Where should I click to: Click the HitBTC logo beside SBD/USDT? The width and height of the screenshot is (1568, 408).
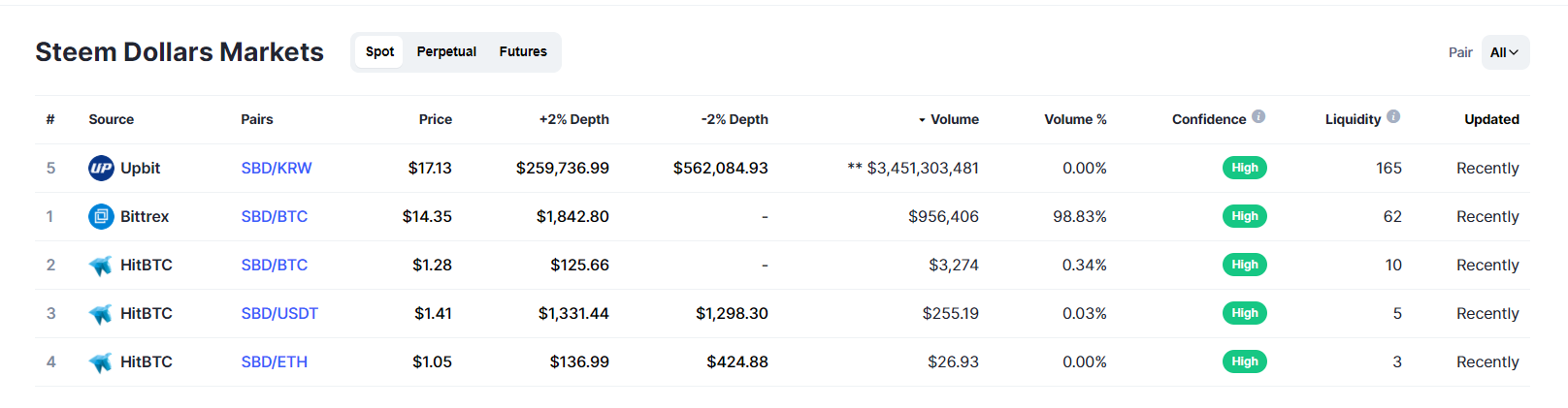click(100, 314)
